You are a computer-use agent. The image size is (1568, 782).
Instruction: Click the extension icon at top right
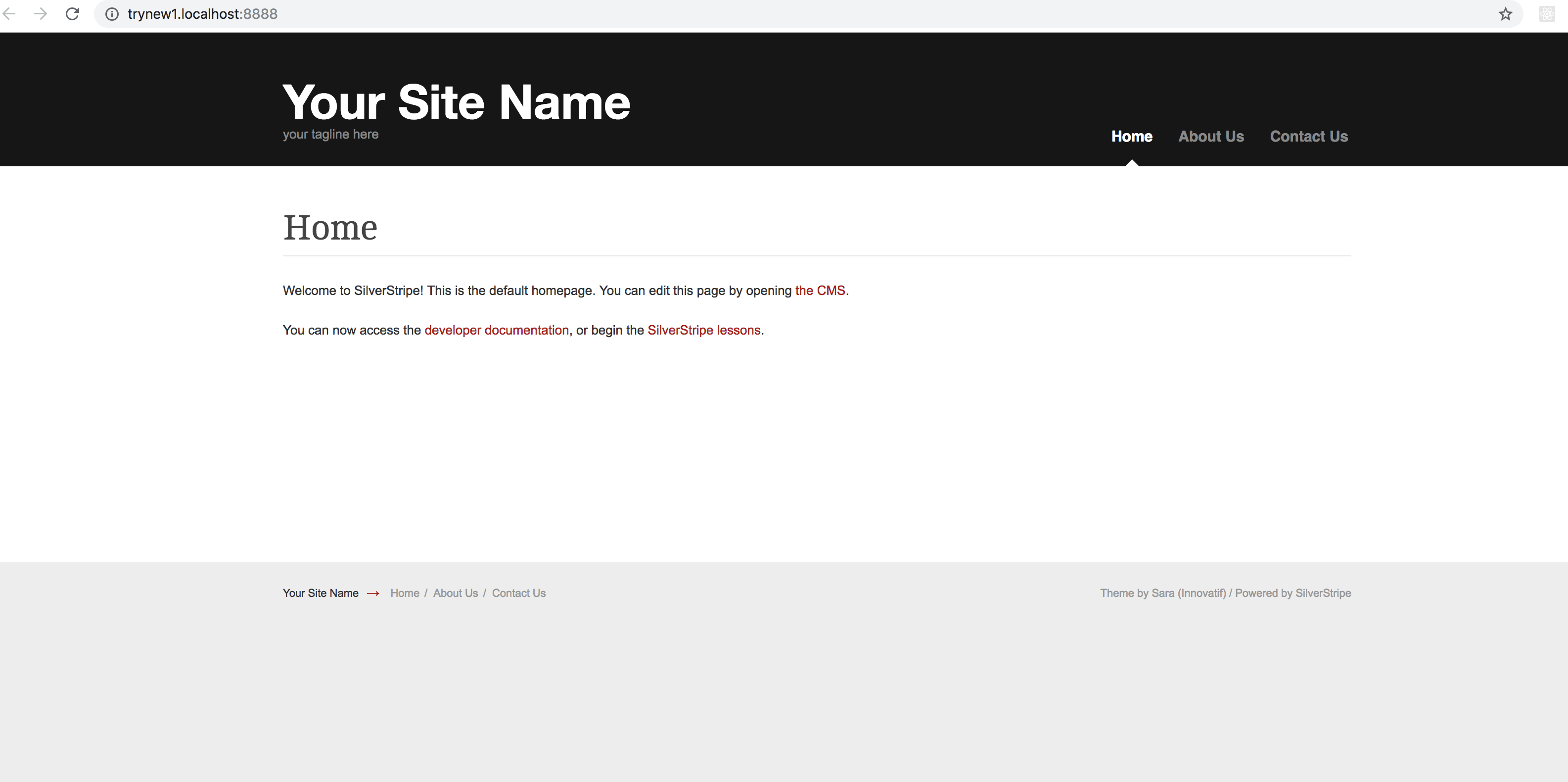pos(1547,14)
